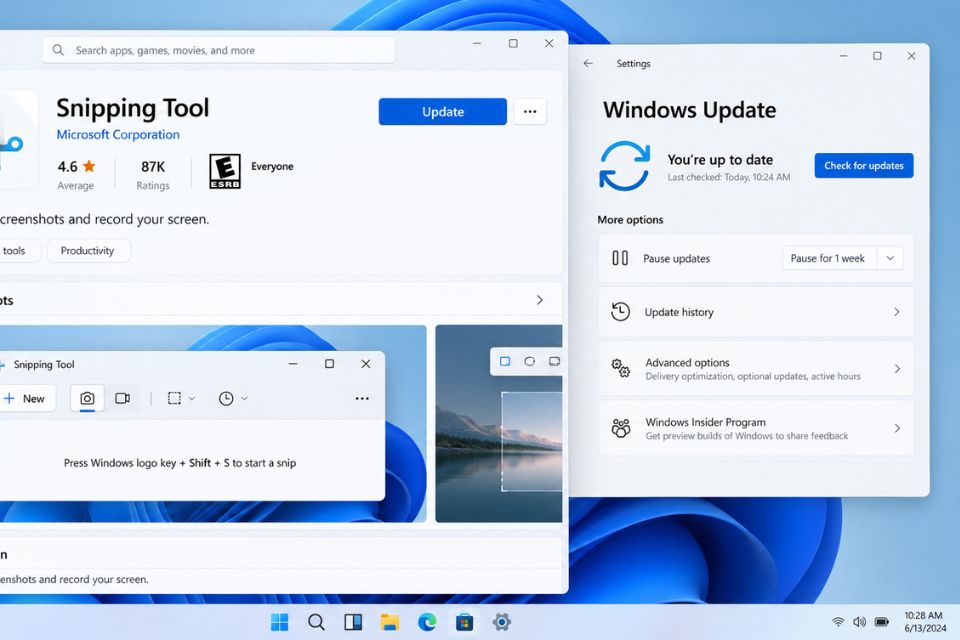960x640 pixels.
Task: Switch to Settings gear on taskbar
Action: click(501, 622)
